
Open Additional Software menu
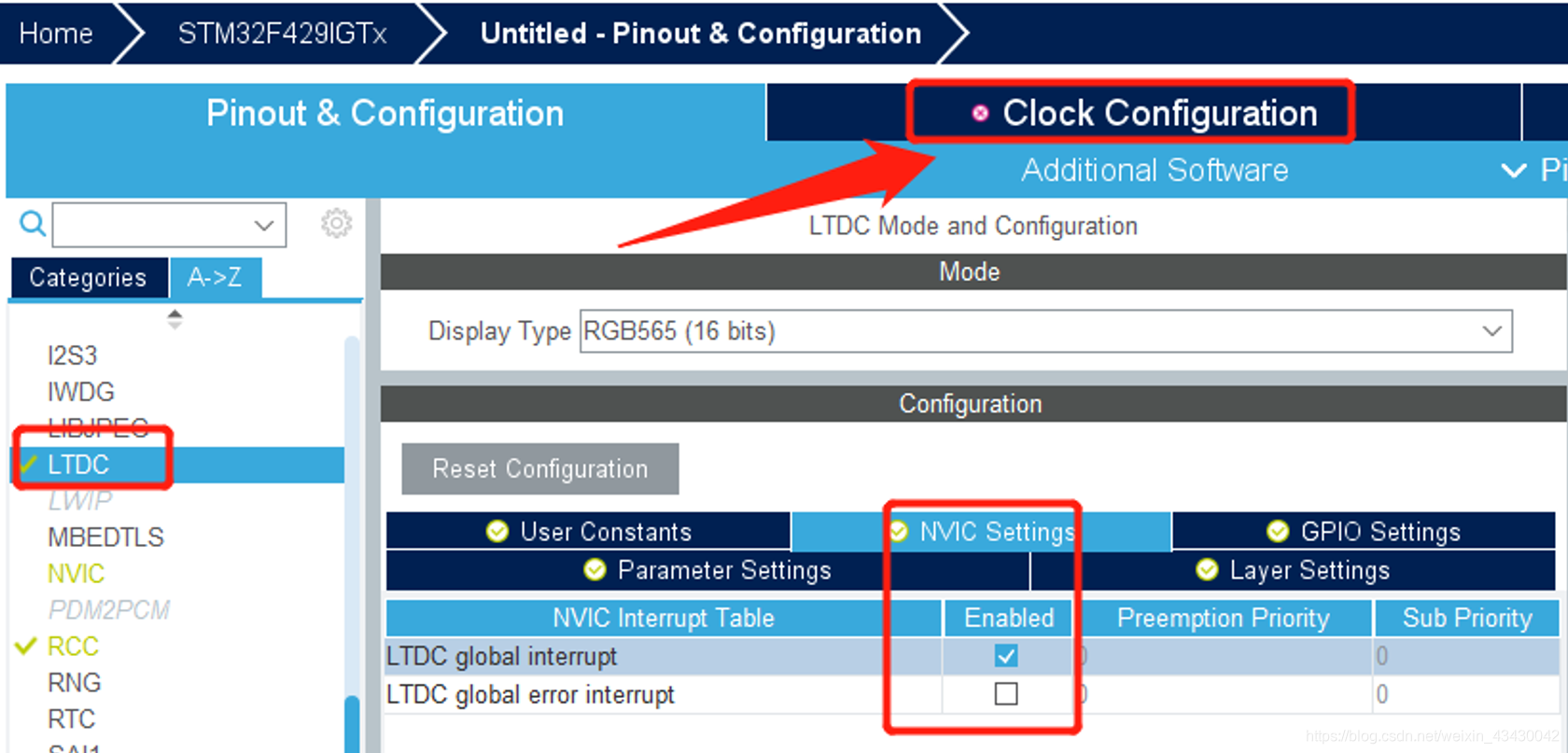click(1155, 170)
